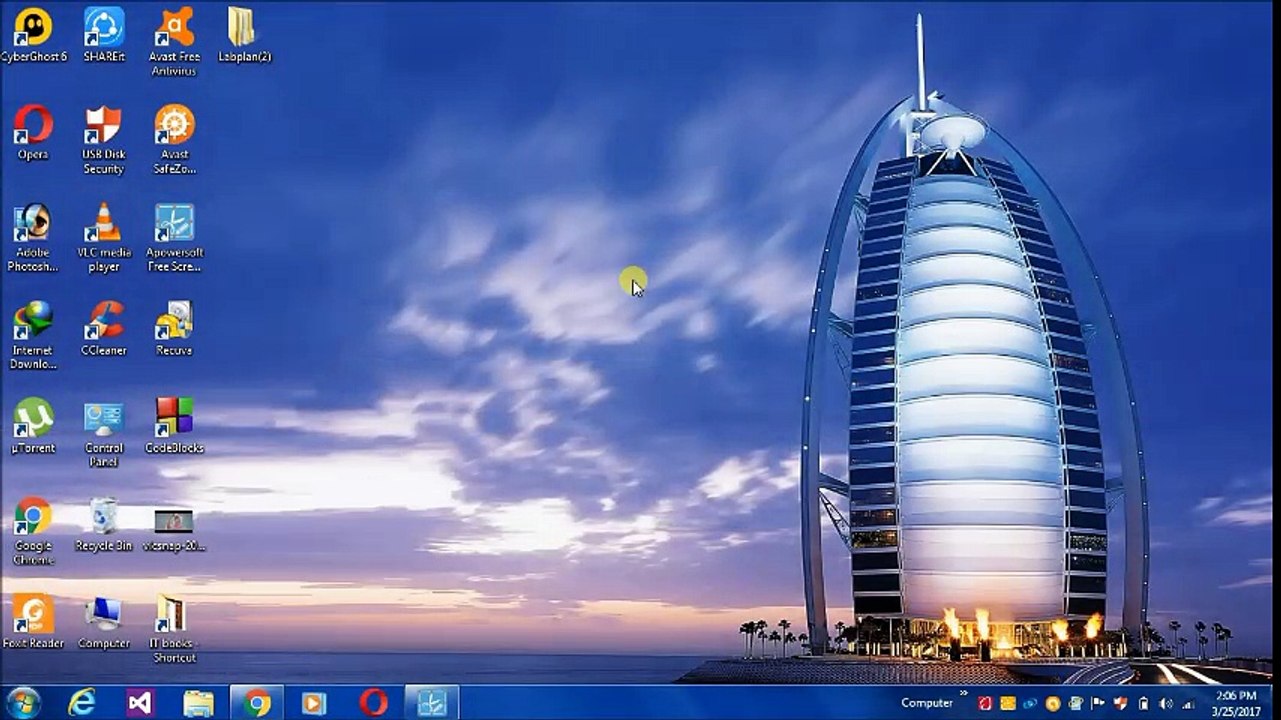The width and height of the screenshot is (1281, 720).
Task: Open the USB Disk Security shield tray icon
Action: point(1121,703)
